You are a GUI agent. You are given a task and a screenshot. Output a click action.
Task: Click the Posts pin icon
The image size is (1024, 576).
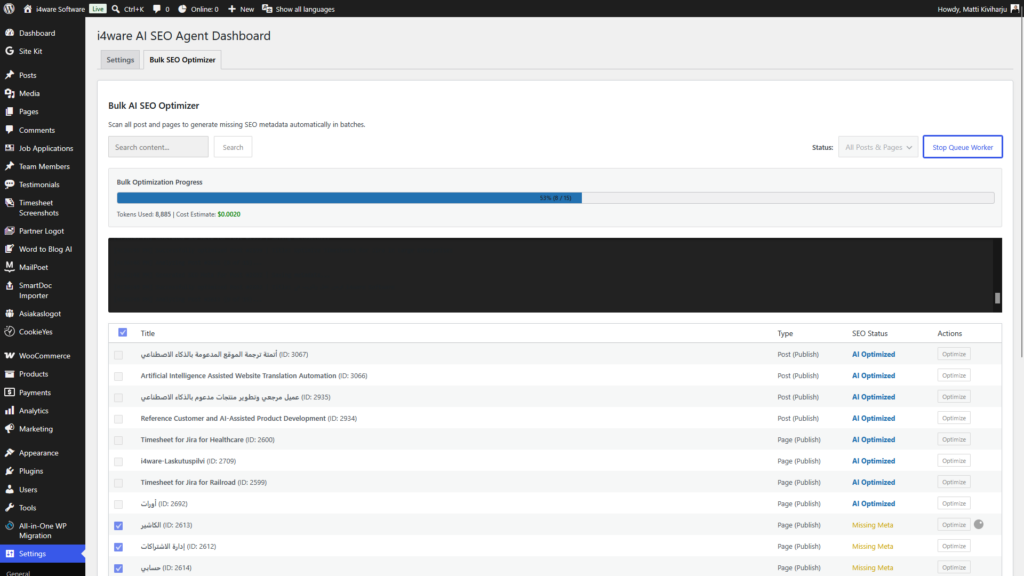[x=9, y=75]
